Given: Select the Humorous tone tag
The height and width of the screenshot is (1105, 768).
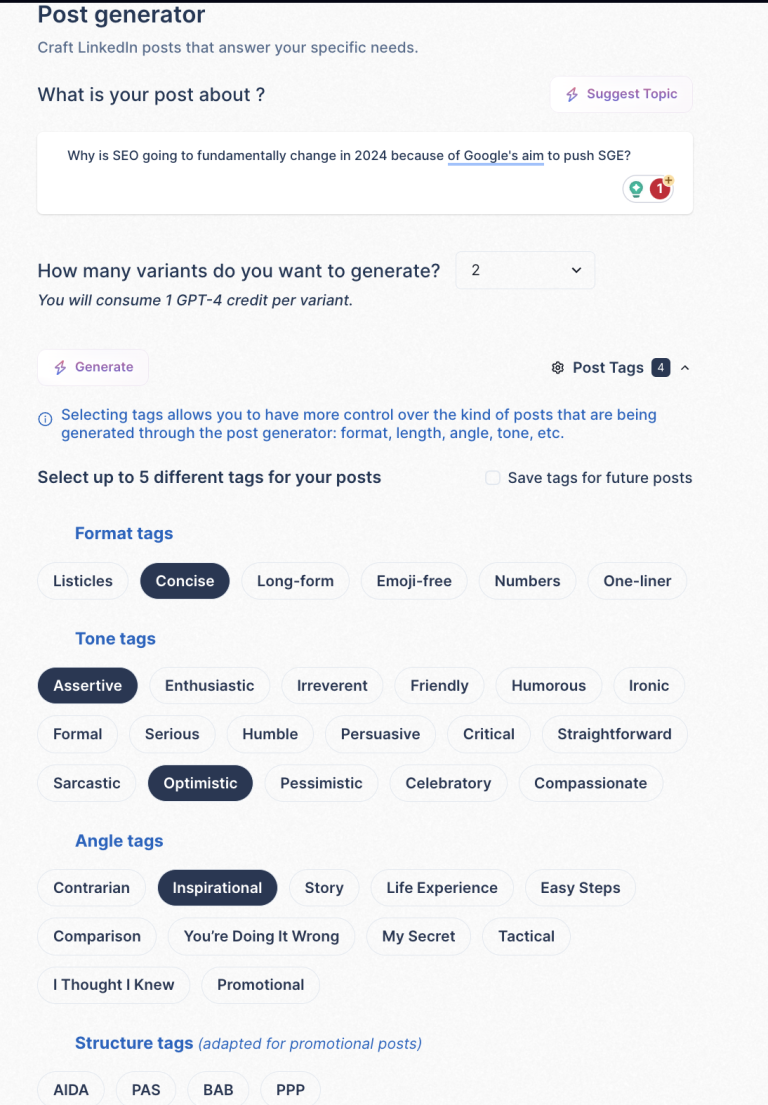Looking at the screenshot, I should coord(548,685).
